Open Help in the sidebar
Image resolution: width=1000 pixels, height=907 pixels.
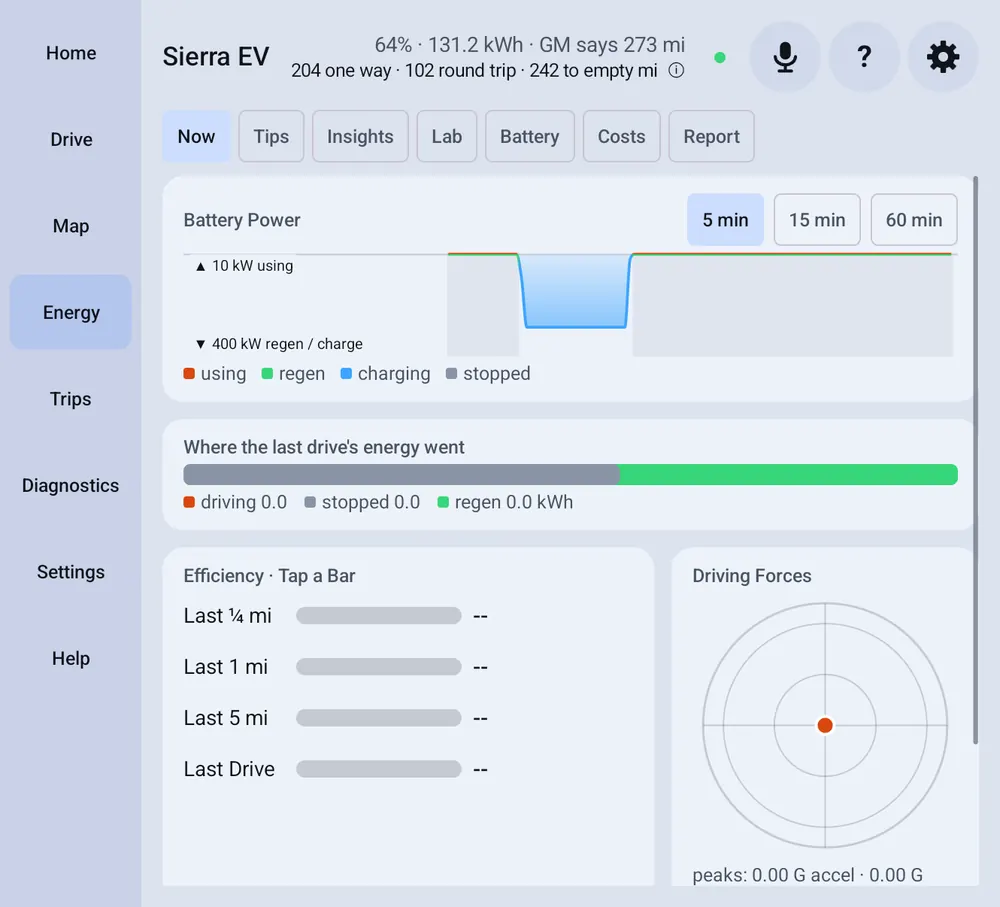point(71,658)
